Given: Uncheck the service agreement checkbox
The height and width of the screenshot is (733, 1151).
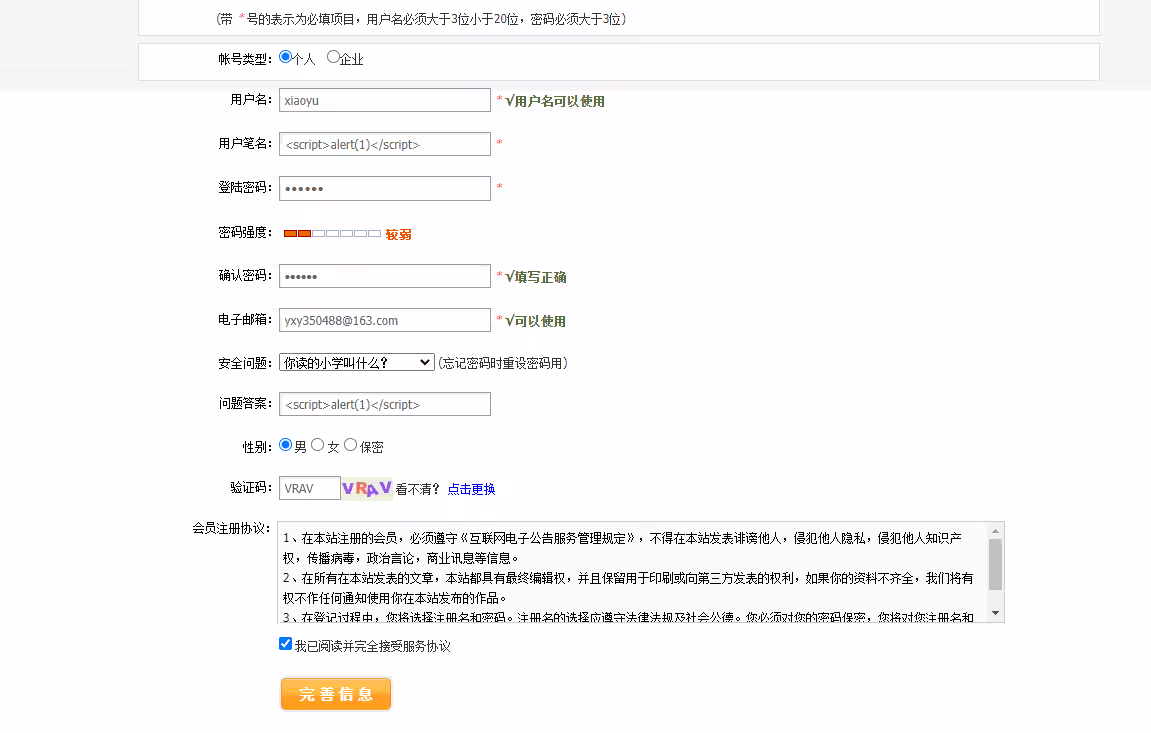Looking at the screenshot, I should point(285,644).
